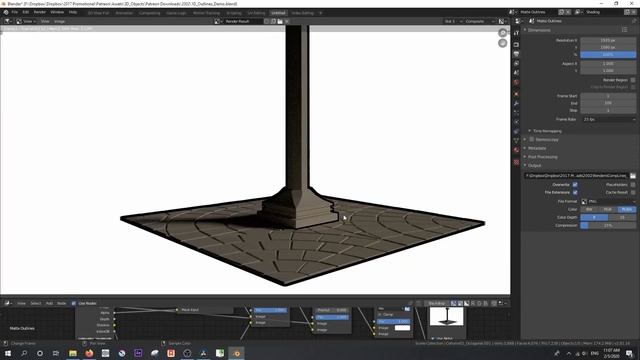Set Color Depth to 16
The height and width of the screenshot is (360, 640).
pyautogui.click(x=622, y=217)
